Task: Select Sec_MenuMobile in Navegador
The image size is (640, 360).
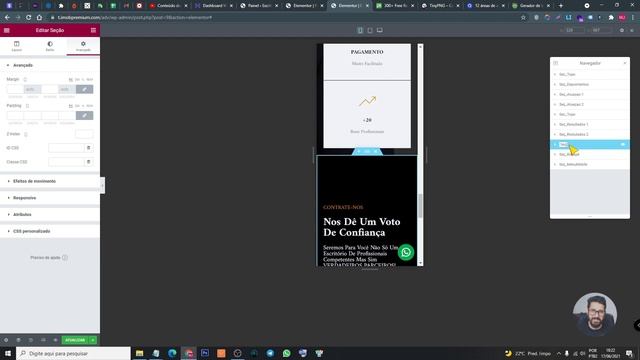Action: (x=590, y=164)
